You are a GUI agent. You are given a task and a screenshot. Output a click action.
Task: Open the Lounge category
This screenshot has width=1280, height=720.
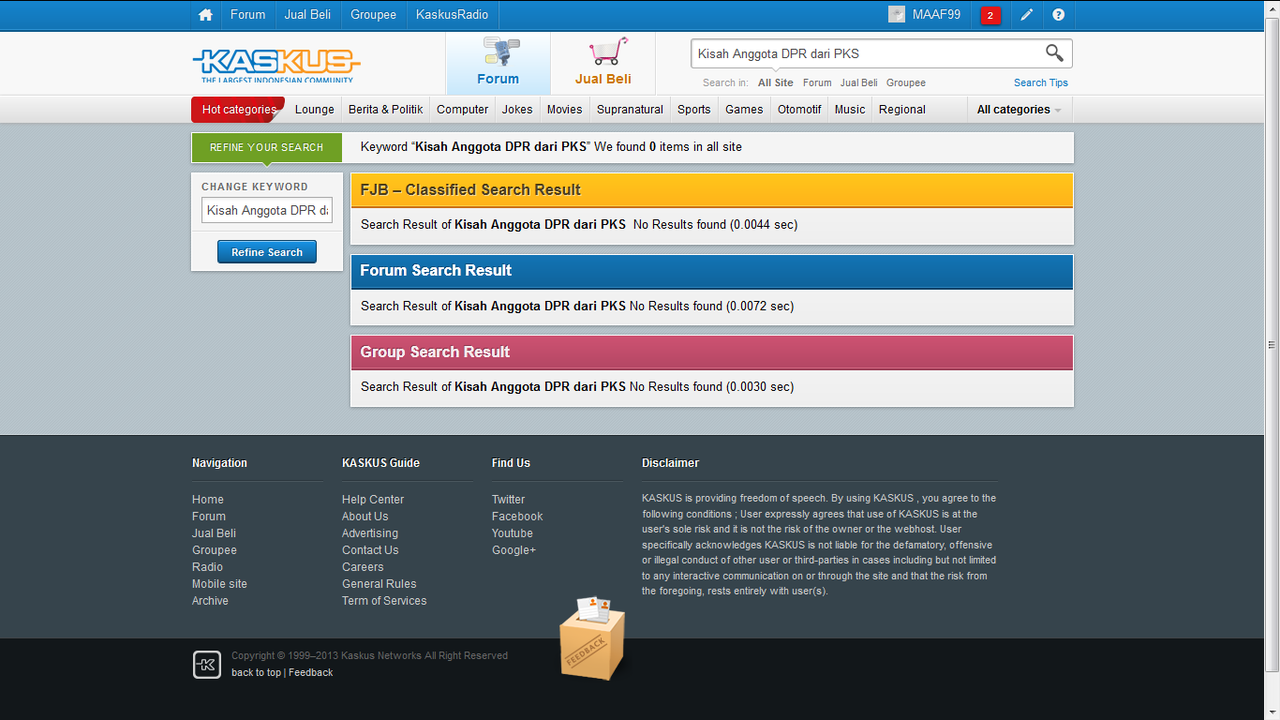tap(315, 110)
